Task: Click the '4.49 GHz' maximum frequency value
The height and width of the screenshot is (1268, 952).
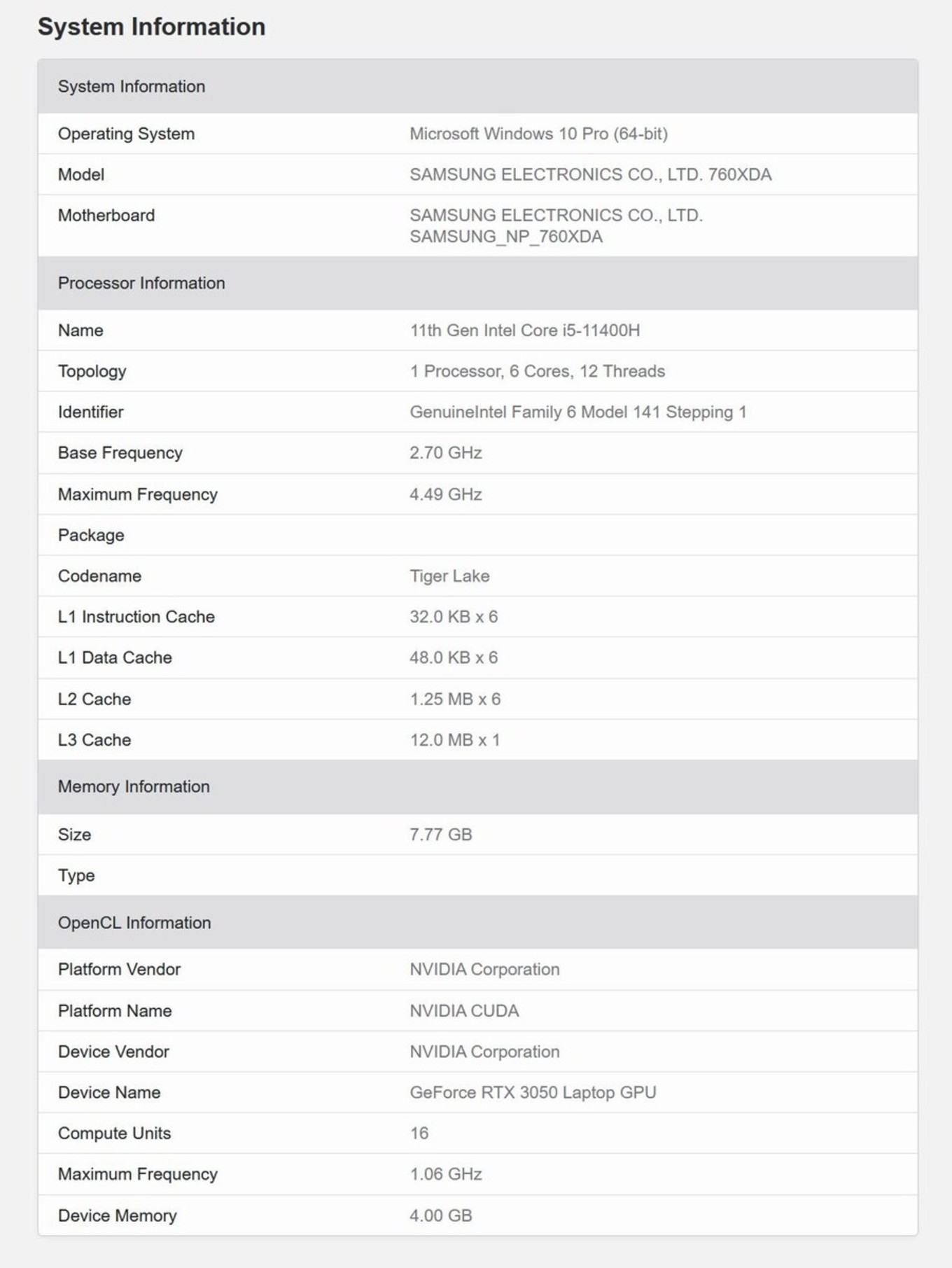Action: (x=446, y=494)
